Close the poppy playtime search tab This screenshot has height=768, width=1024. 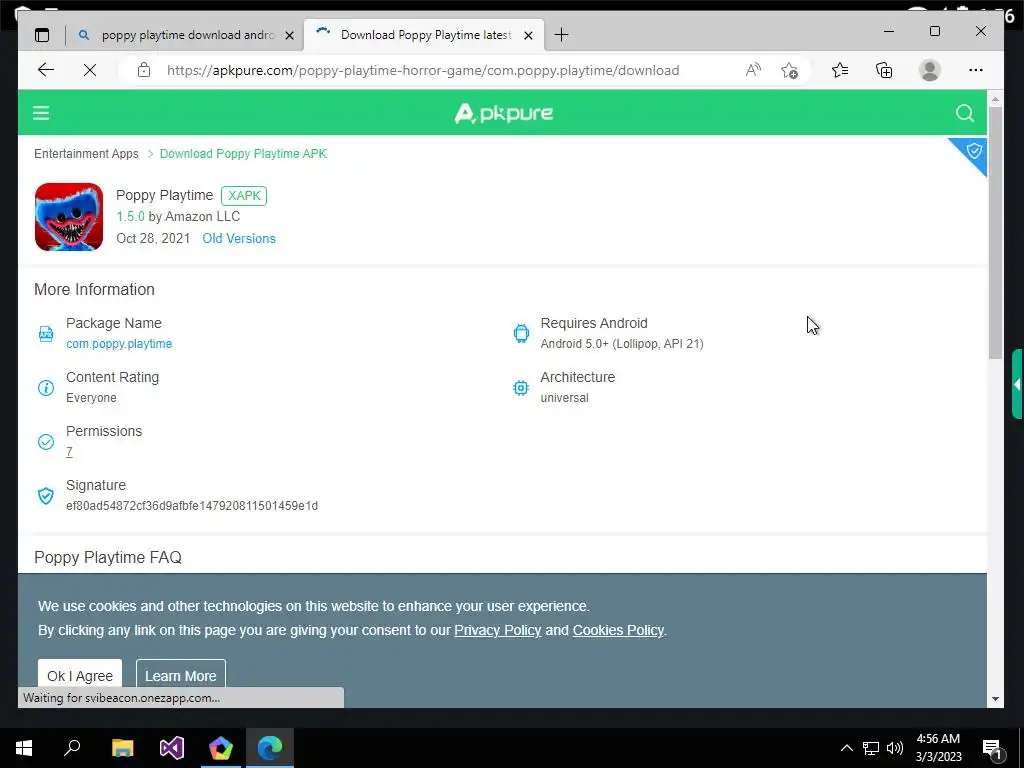click(x=289, y=35)
